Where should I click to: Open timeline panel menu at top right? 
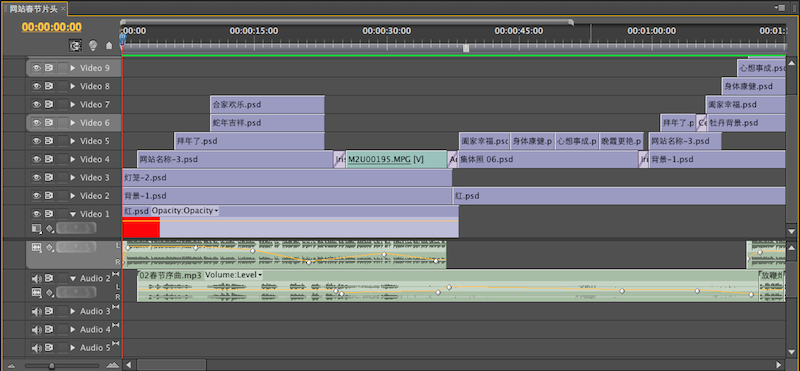[x=780, y=8]
